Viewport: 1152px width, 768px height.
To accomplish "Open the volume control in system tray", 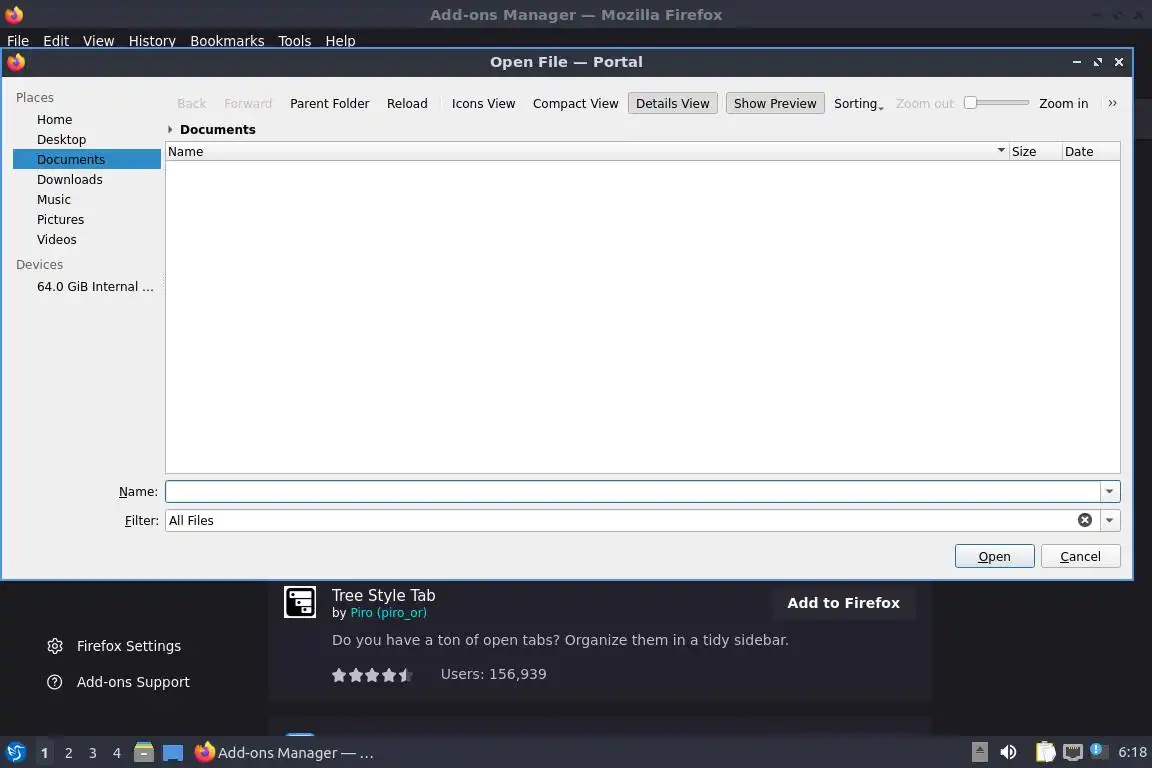I will 1009,752.
